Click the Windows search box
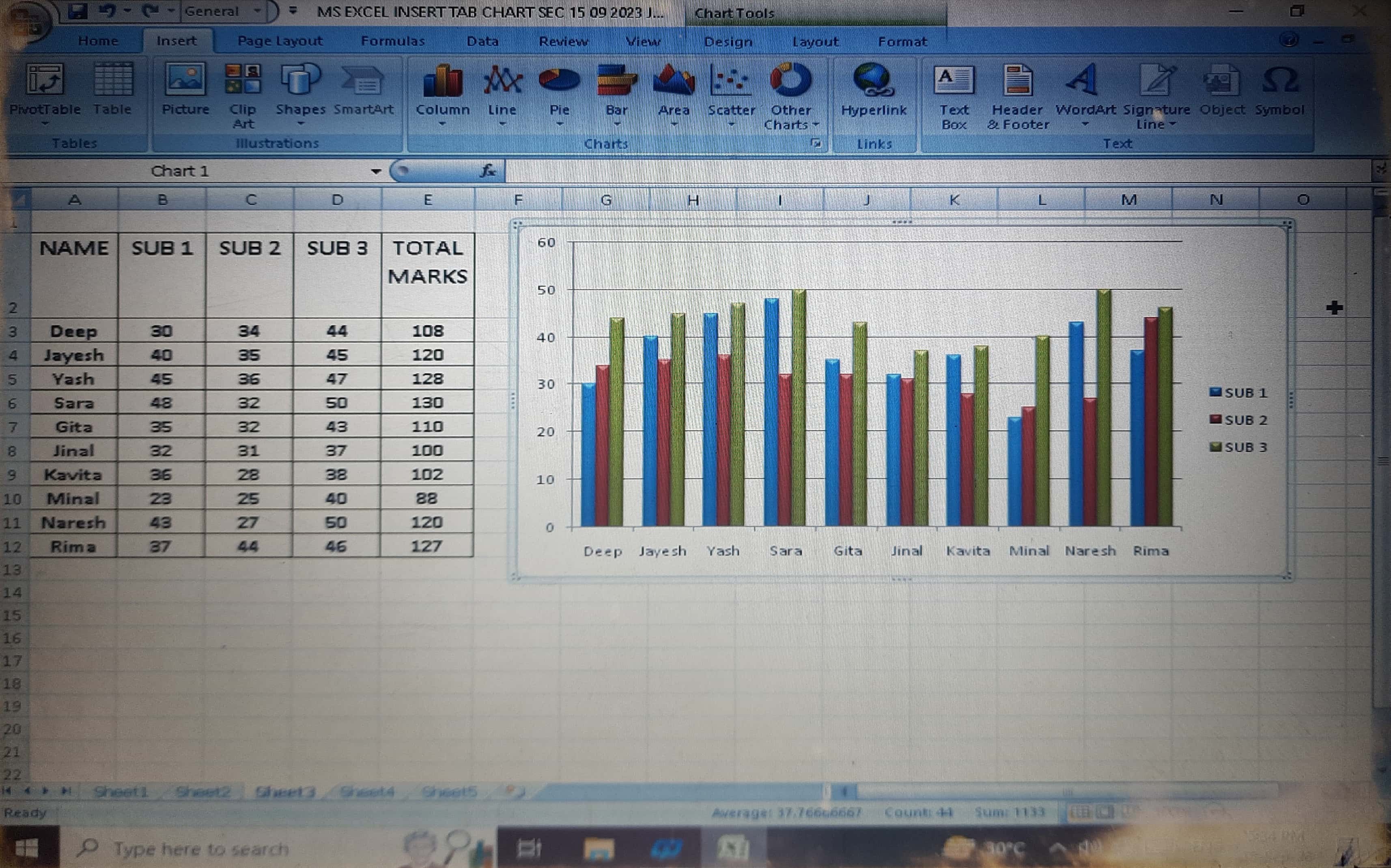This screenshot has width=1391, height=868. tap(201, 848)
